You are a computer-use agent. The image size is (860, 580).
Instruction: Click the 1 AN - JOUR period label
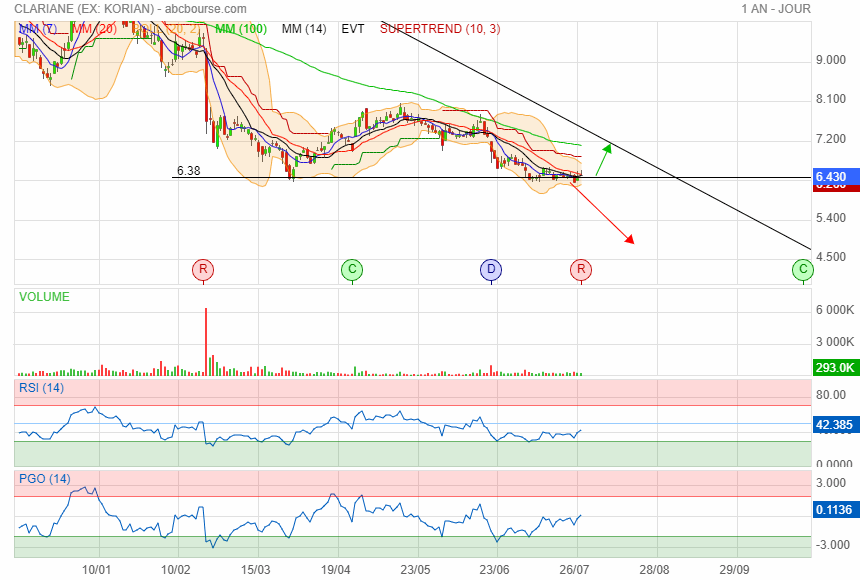click(776, 9)
